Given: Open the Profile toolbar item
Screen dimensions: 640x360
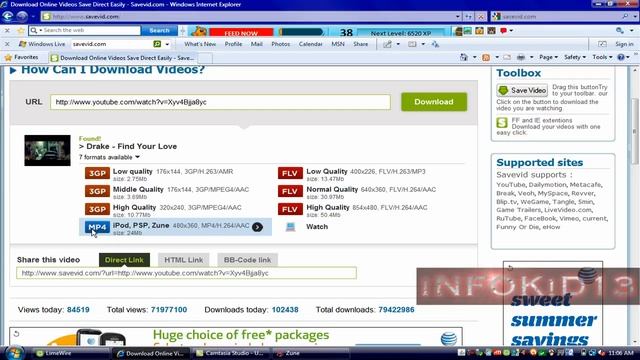Looking at the screenshot, I should coord(233,44).
